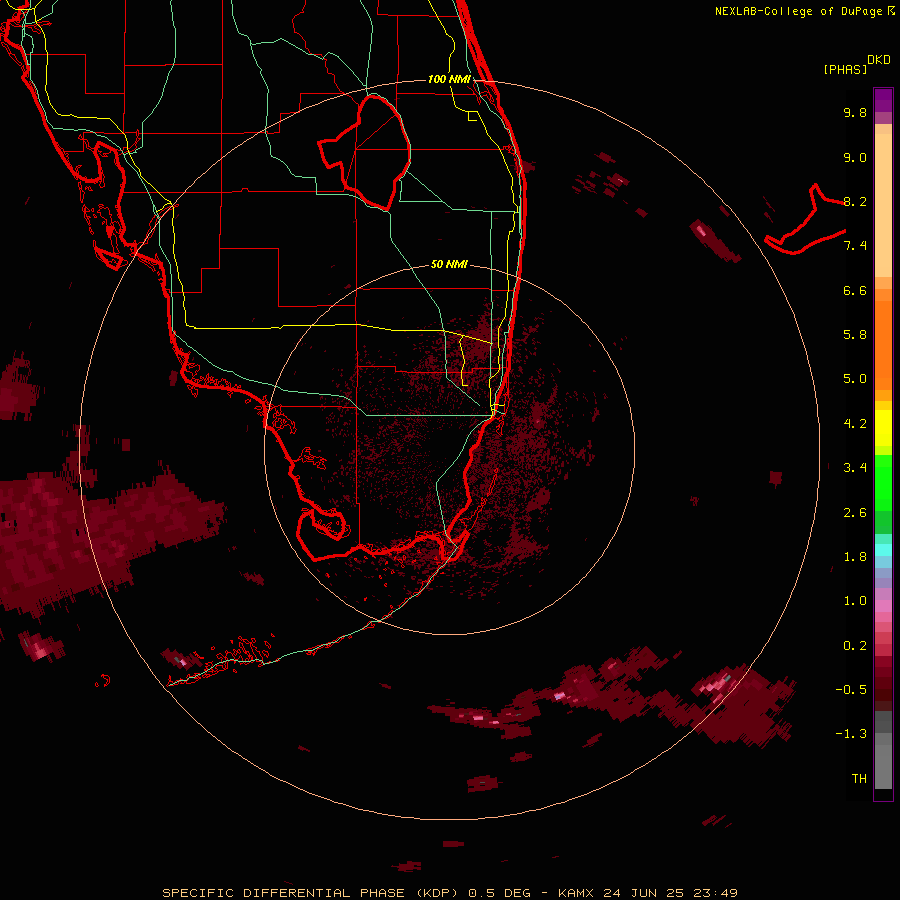Click the 4.2 color scale value
Image resolution: width=900 pixels, height=900 pixels.
tap(855, 424)
